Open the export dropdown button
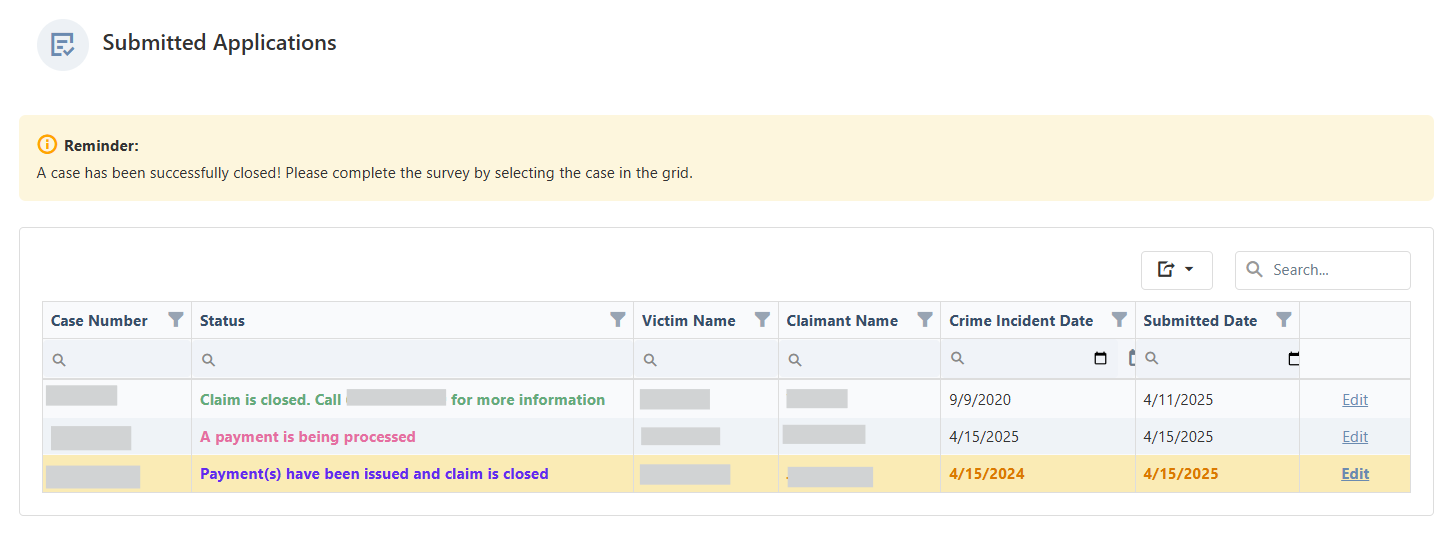The height and width of the screenshot is (537, 1448). (1176, 270)
